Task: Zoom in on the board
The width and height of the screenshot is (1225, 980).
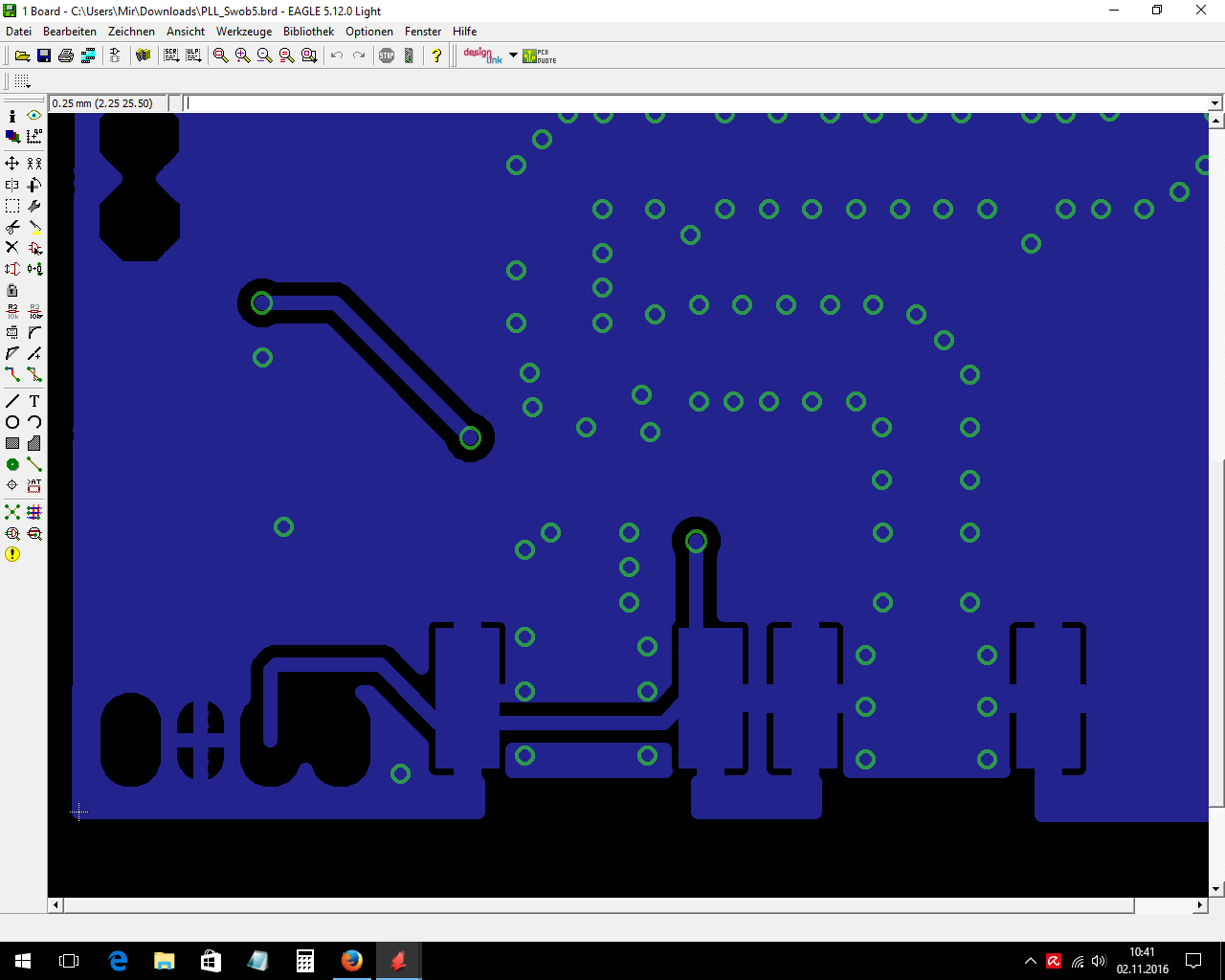Action: coord(242,56)
